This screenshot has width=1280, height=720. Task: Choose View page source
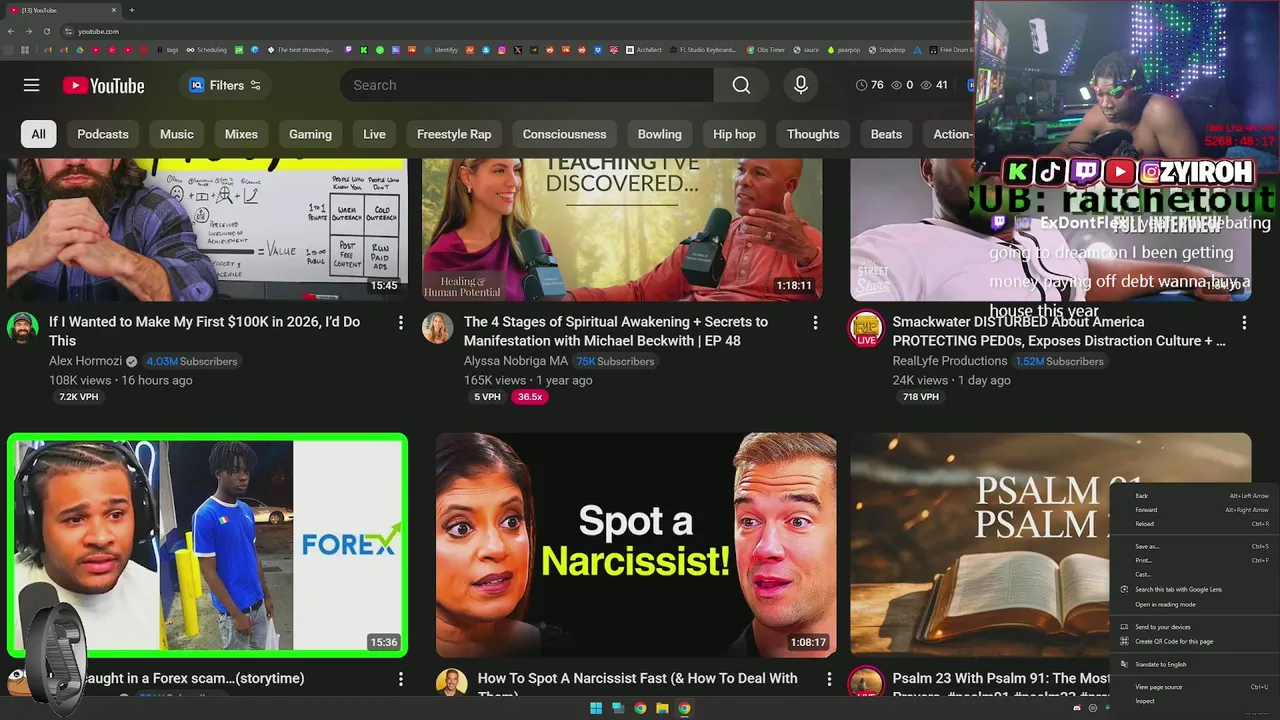click(1194, 687)
